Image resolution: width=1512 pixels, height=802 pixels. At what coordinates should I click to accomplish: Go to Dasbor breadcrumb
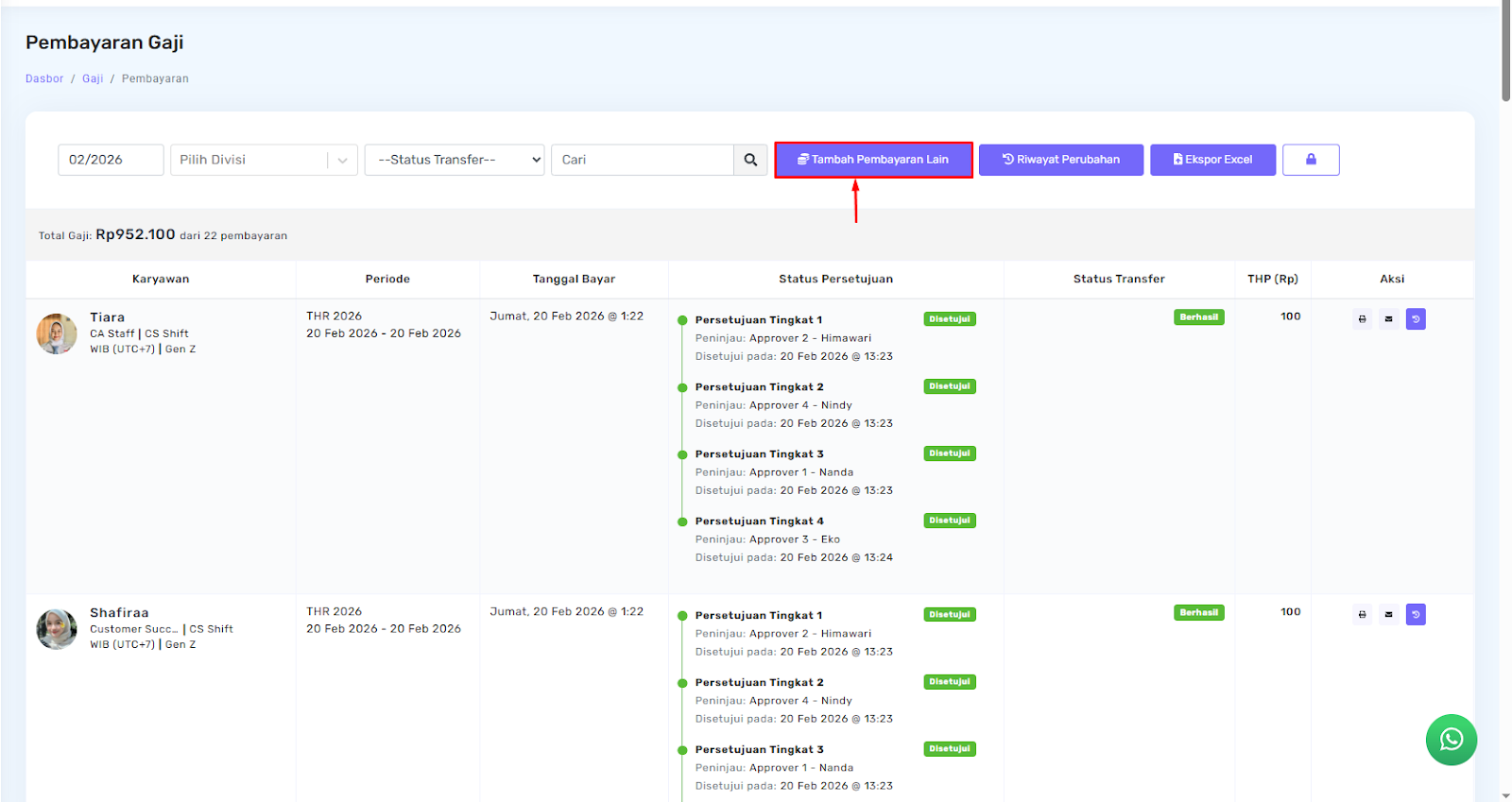(x=44, y=79)
